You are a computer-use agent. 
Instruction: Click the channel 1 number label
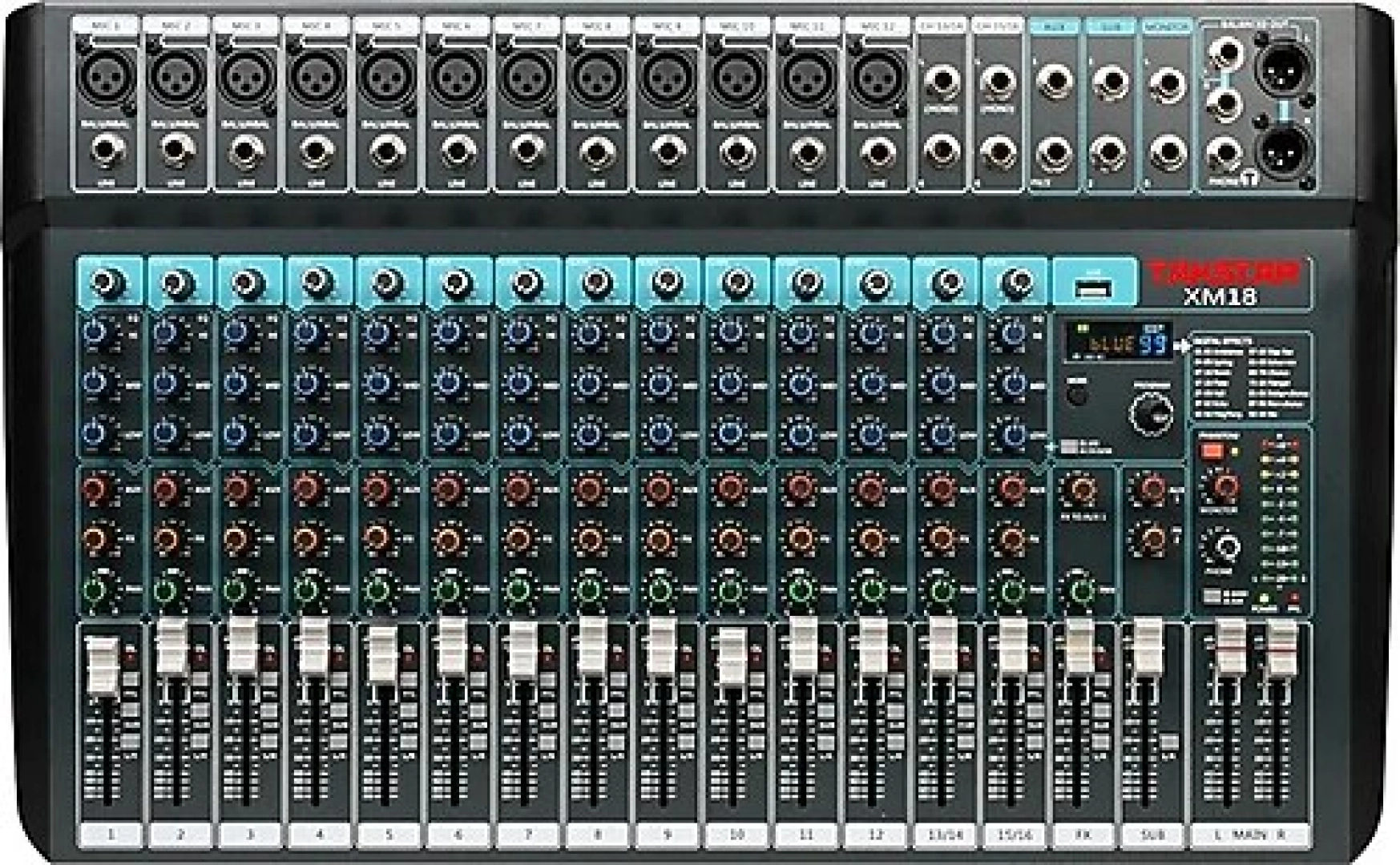(111, 835)
